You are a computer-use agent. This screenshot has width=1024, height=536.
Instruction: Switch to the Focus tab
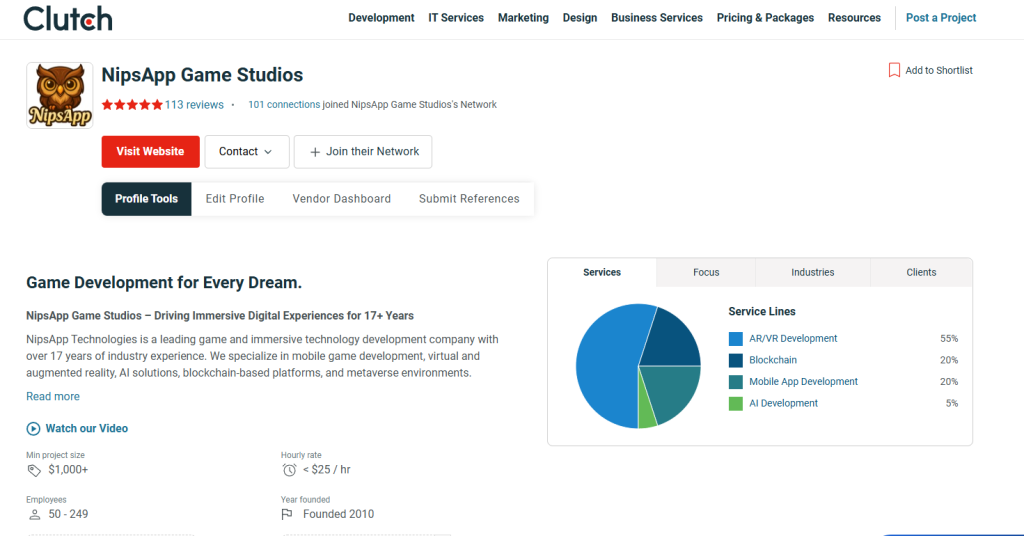pos(706,272)
